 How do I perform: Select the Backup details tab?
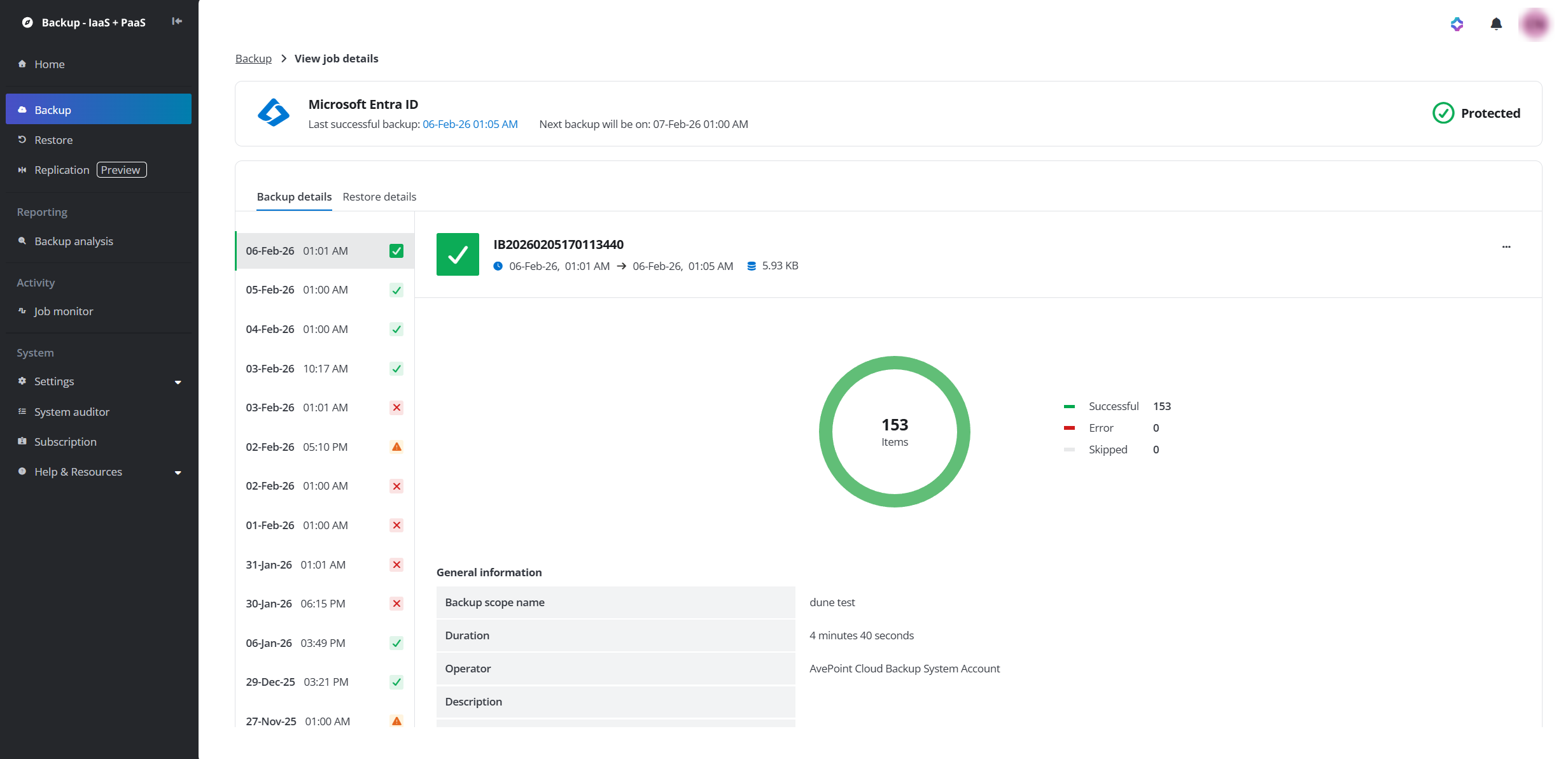pyautogui.click(x=294, y=197)
